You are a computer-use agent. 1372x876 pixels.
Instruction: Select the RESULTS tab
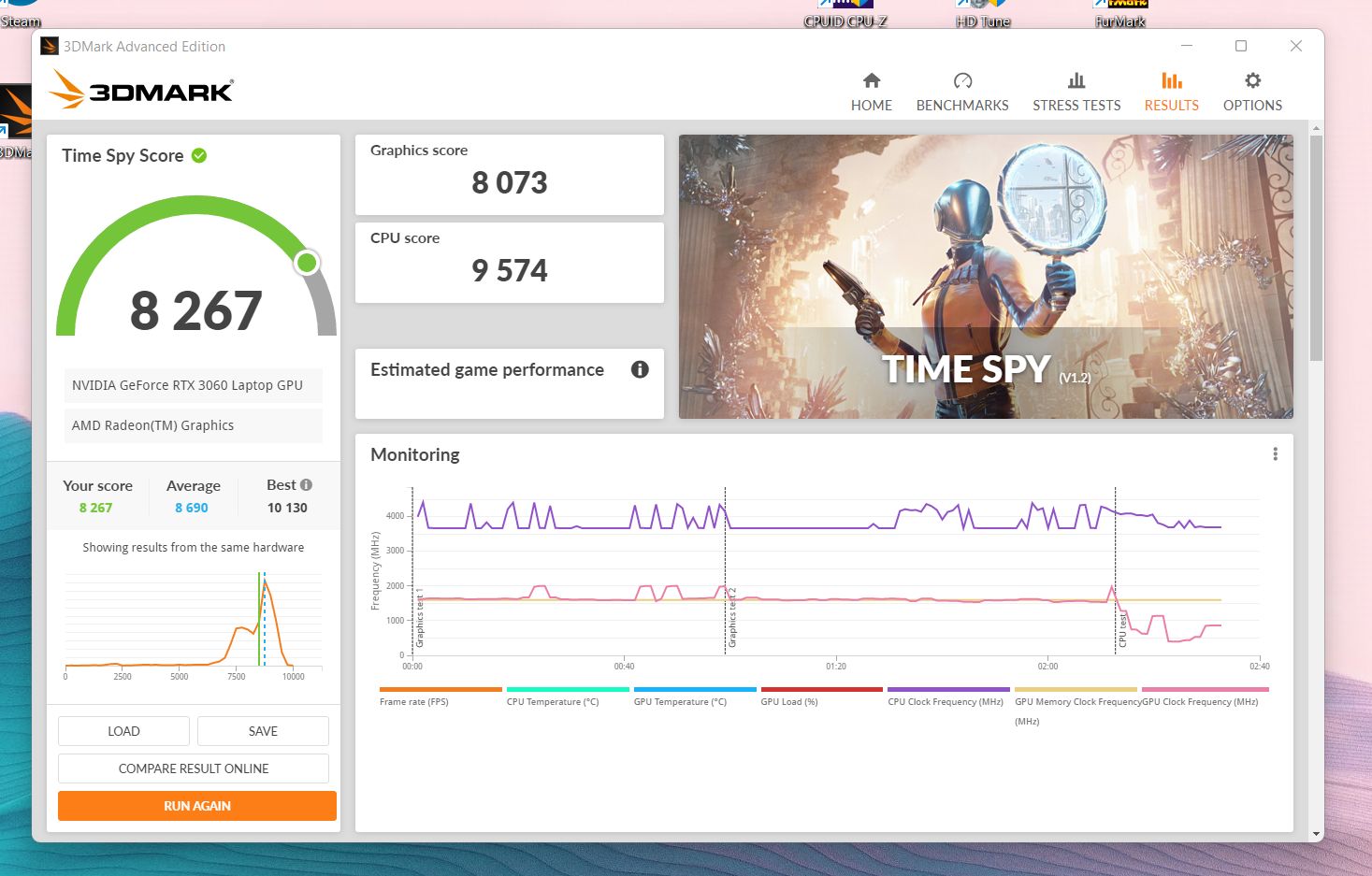pos(1172,92)
